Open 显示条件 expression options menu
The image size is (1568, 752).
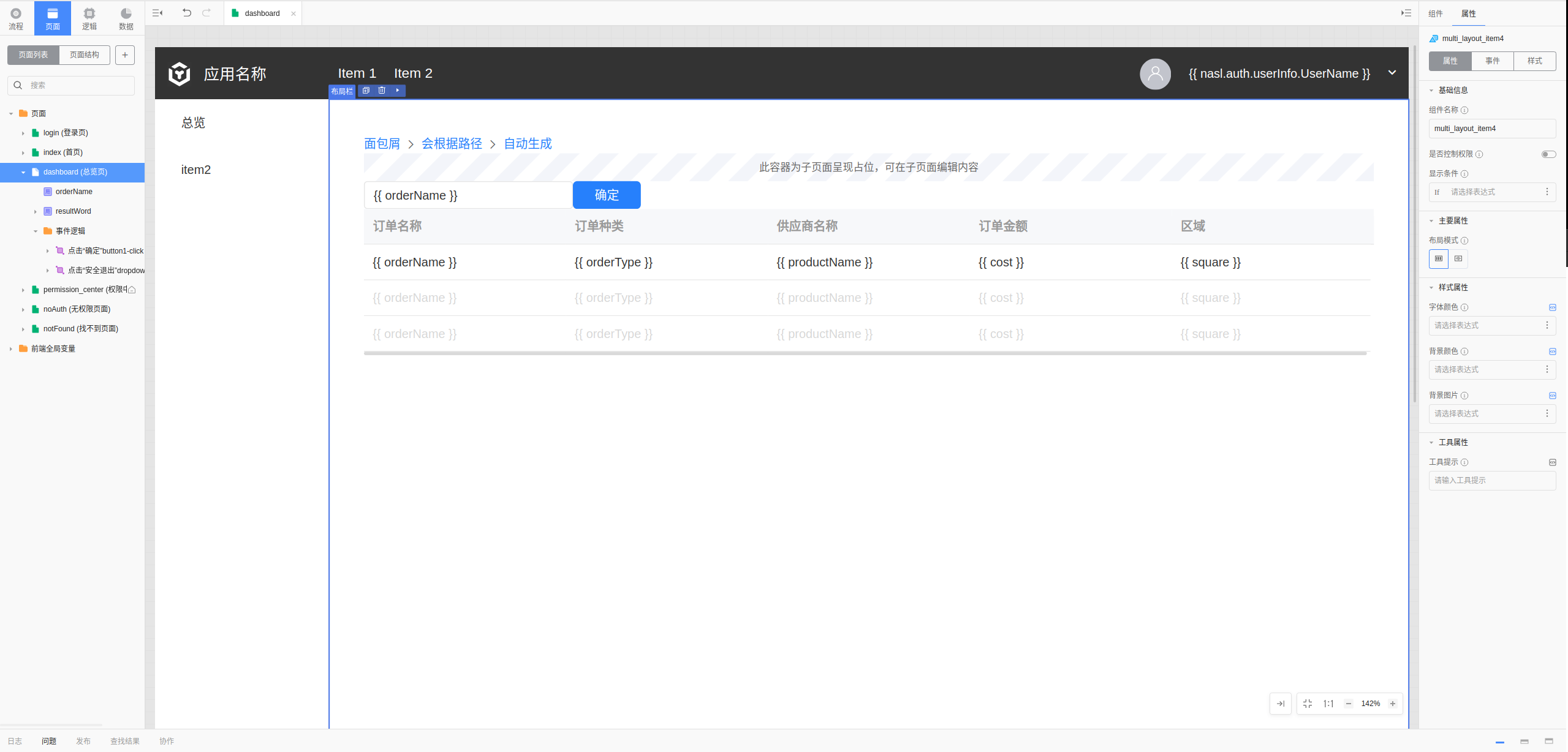click(1547, 192)
